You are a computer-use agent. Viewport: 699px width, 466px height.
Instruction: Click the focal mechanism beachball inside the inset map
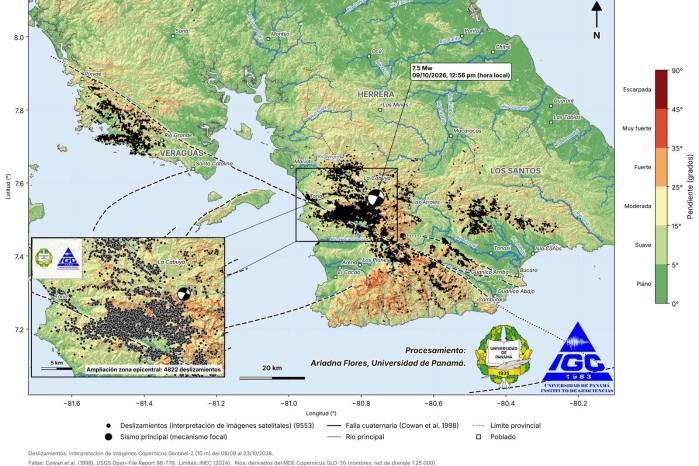tap(184, 294)
